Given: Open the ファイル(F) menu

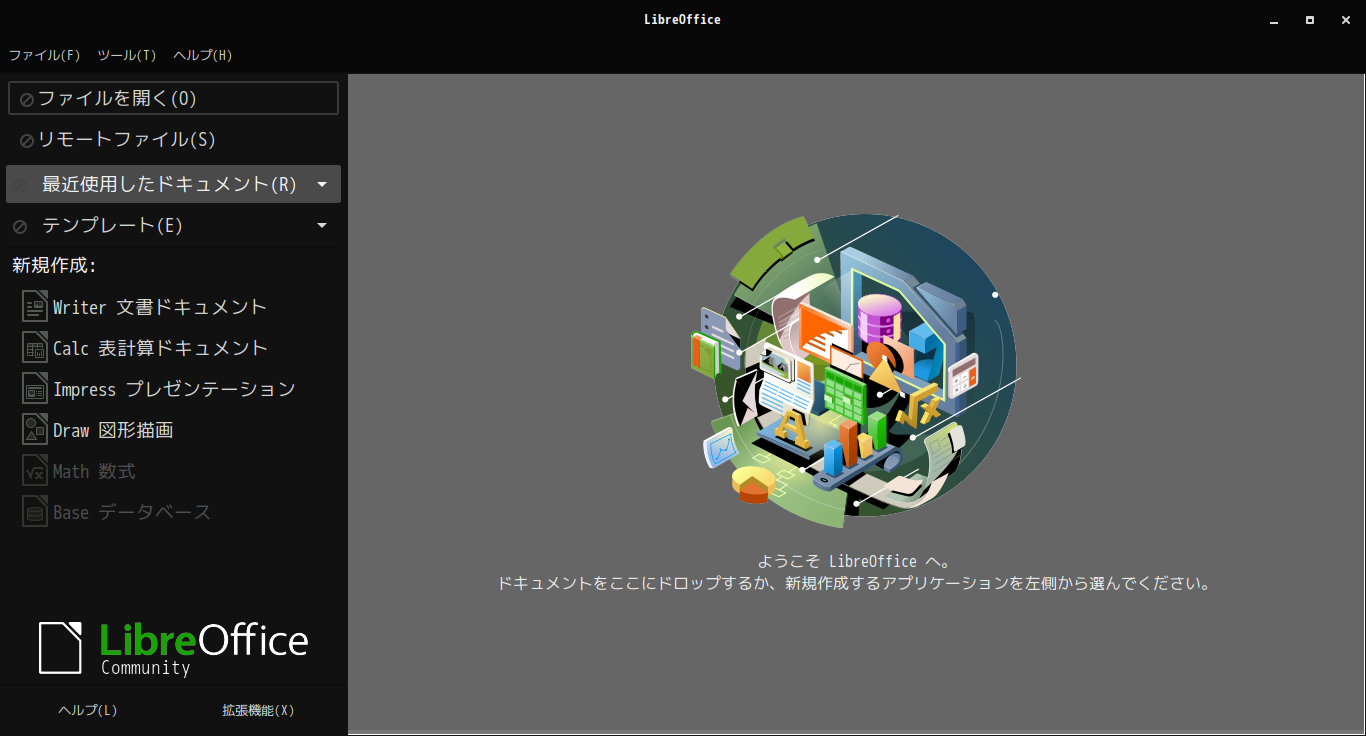Looking at the screenshot, I should pyautogui.click(x=44, y=55).
